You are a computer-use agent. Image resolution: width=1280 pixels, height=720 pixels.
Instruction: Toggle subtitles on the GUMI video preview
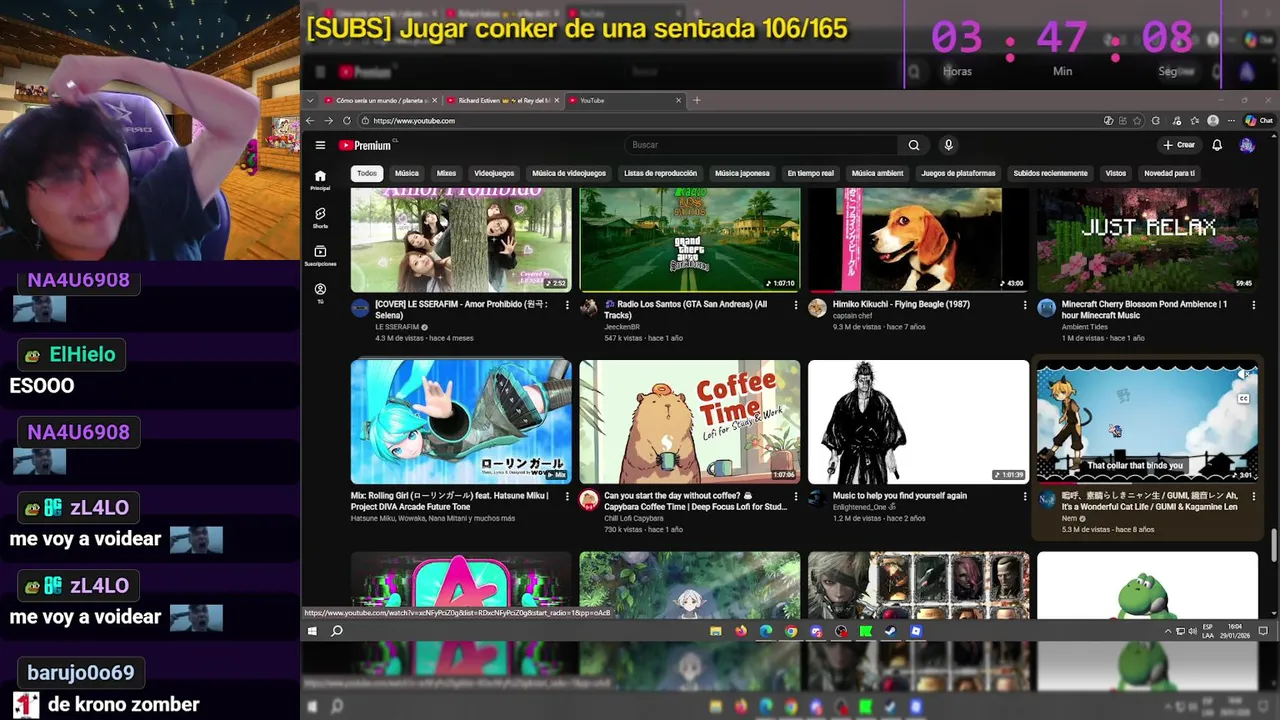pyautogui.click(x=1243, y=399)
